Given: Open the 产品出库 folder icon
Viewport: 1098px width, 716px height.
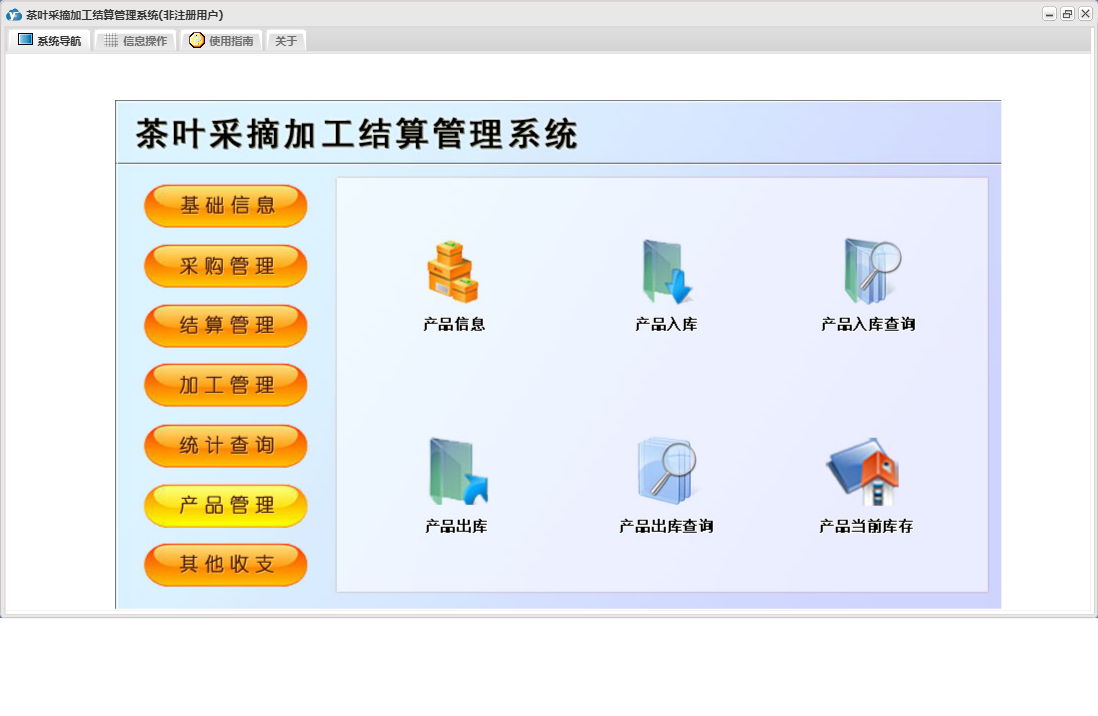Looking at the screenshot, I should tap(458, 471).
